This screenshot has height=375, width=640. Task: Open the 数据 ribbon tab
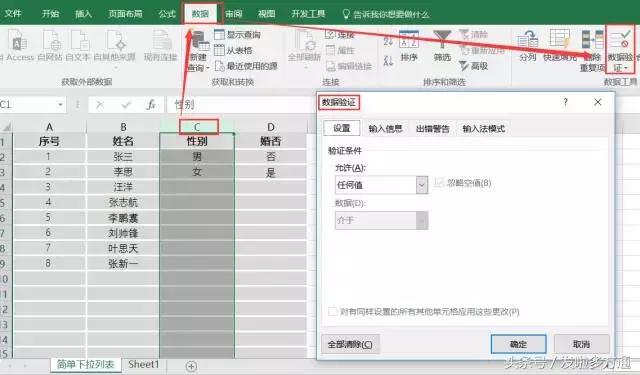(200, 14)
